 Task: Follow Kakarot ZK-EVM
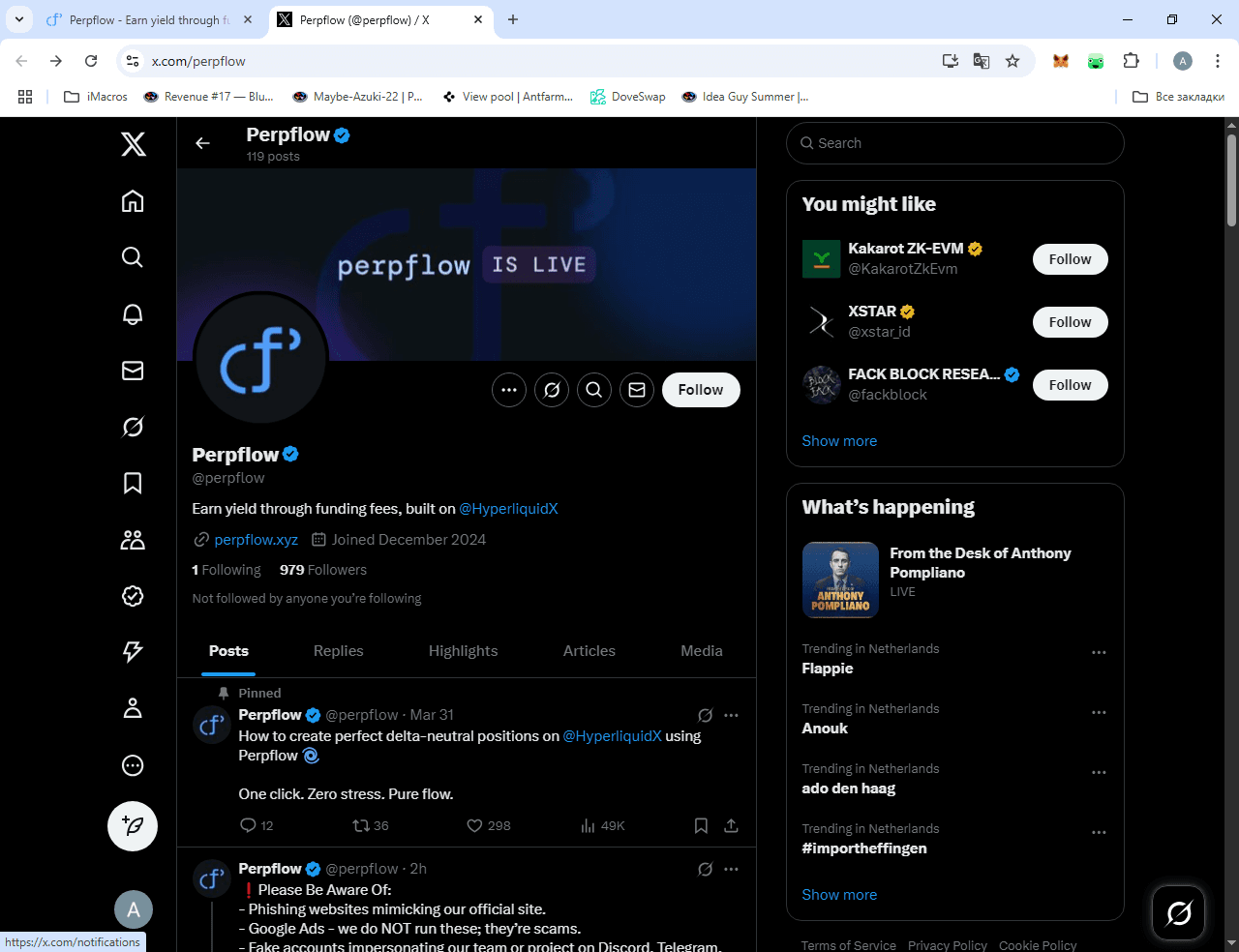pos(1070,259)
